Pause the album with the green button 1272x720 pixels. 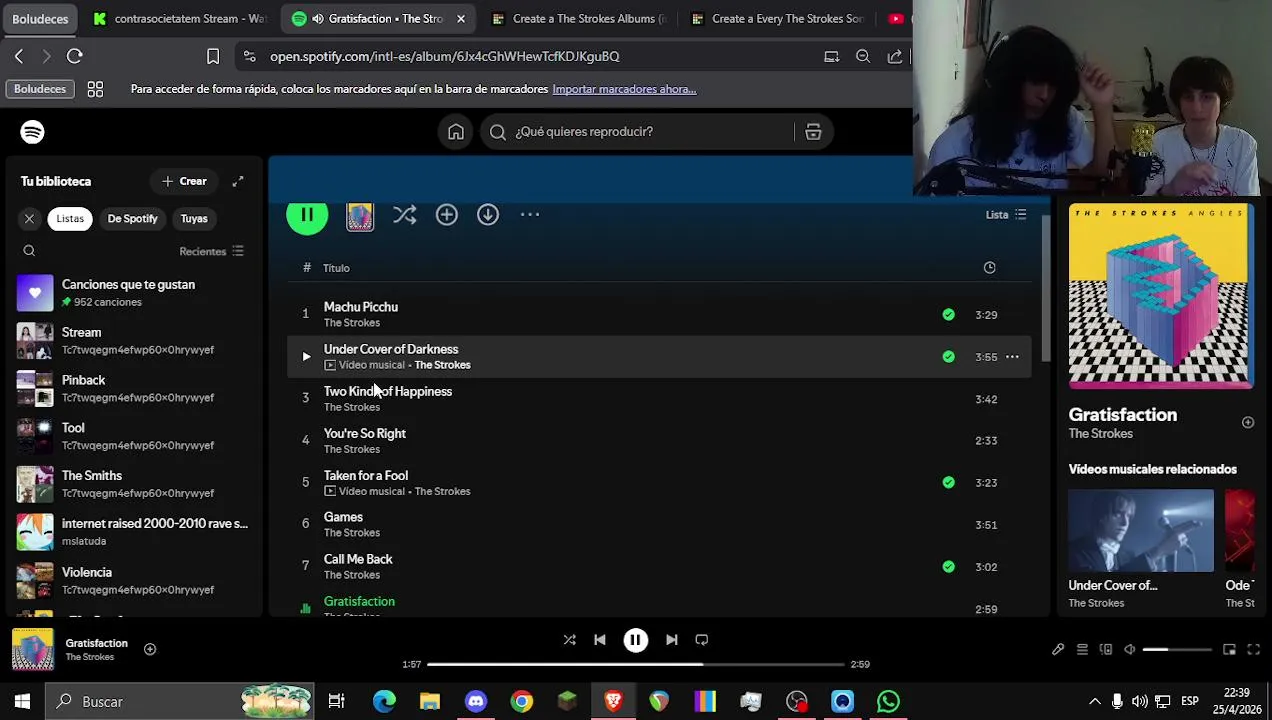pyautogui.click(x=307, y=215)
